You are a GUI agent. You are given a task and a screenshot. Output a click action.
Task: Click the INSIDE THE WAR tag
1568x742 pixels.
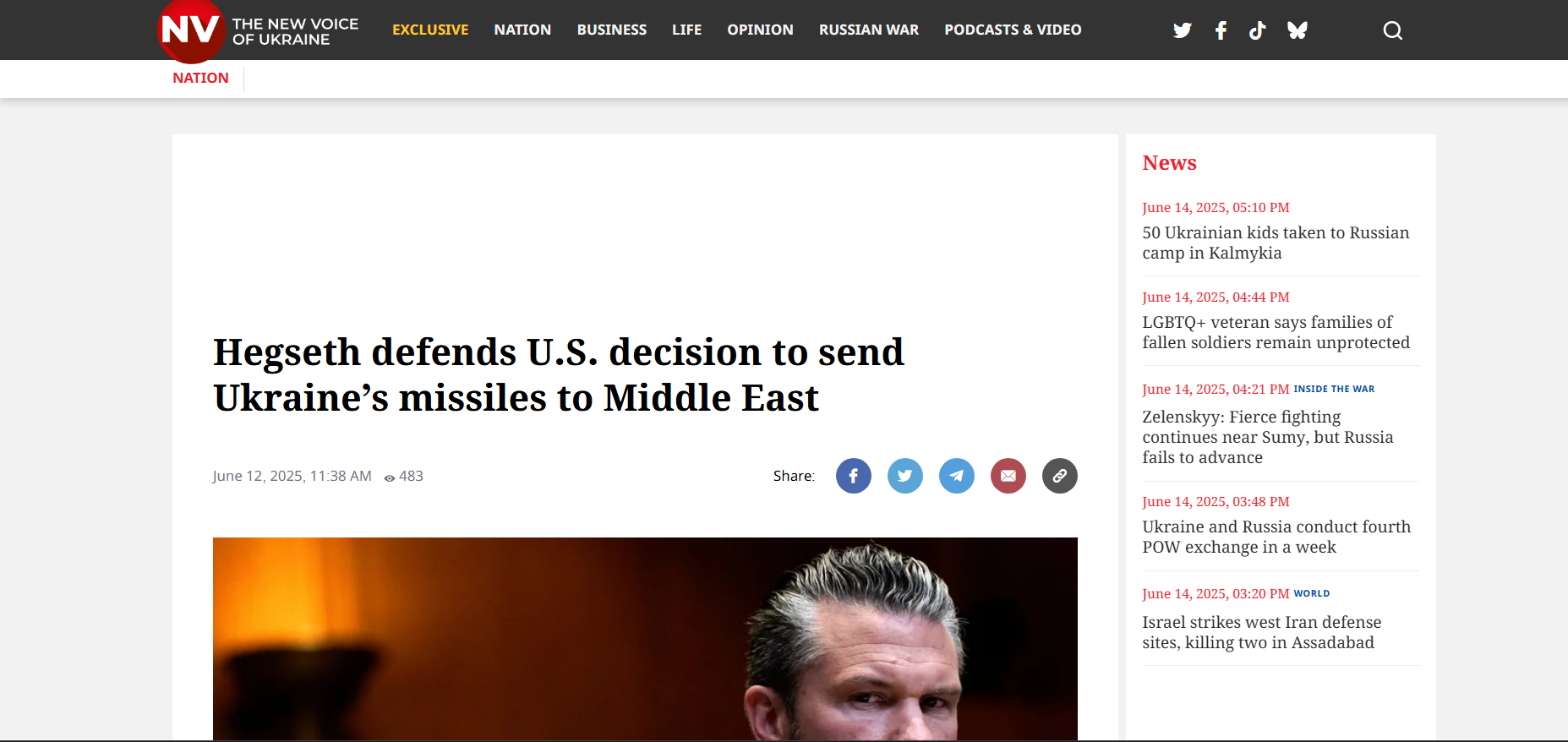[x=1334, y=389]
